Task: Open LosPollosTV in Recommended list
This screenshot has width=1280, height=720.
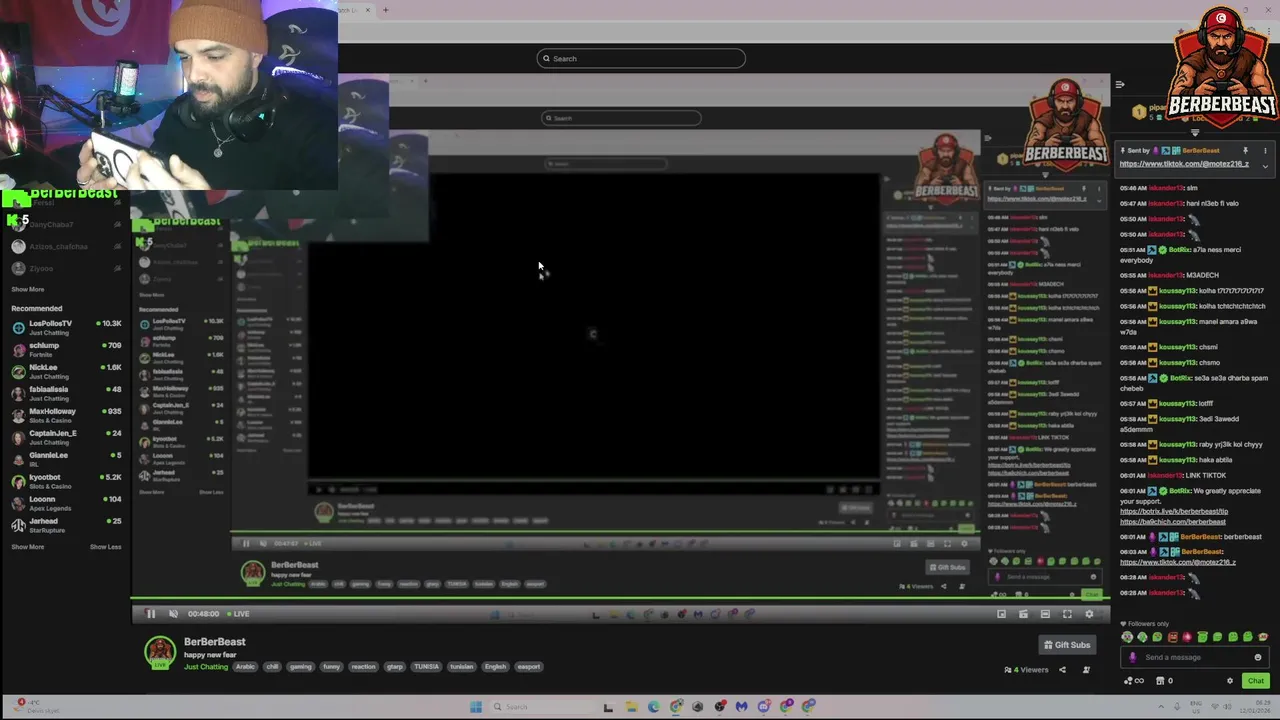Action: [x=66, y=327]
